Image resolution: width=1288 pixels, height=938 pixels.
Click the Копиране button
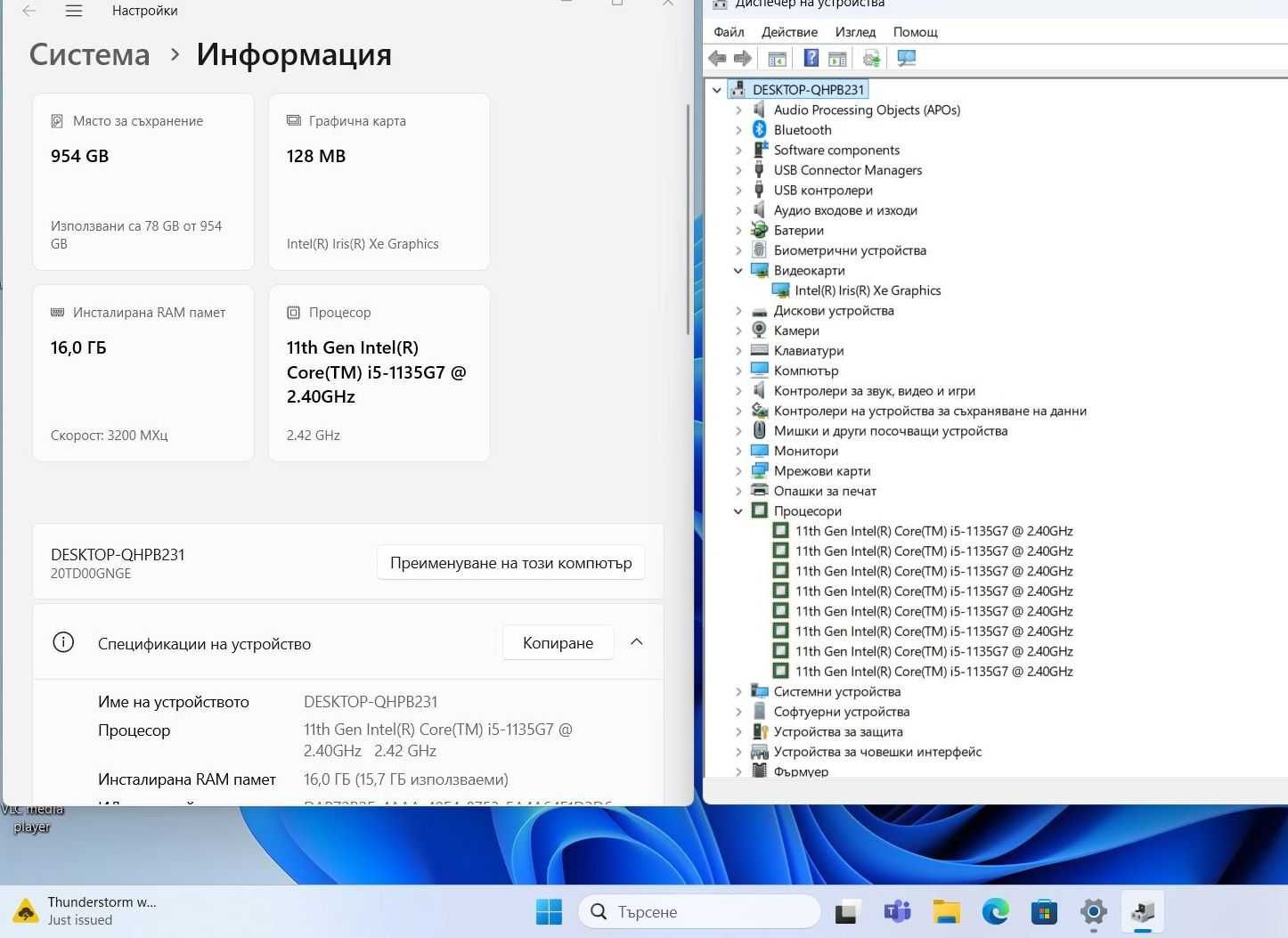[x=558, y=642]
